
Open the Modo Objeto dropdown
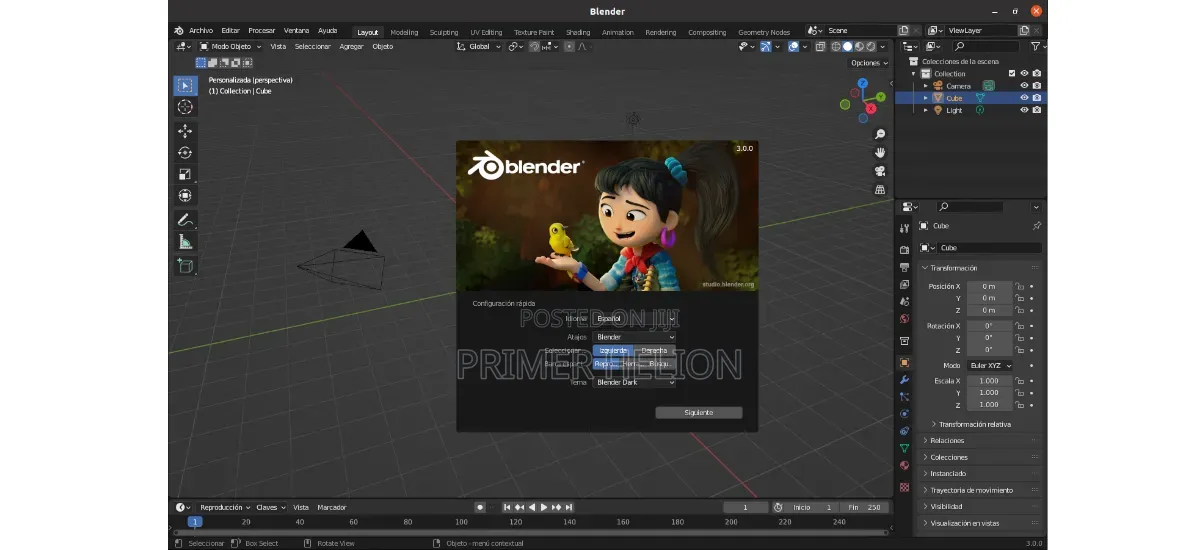[x=230, y=46]
